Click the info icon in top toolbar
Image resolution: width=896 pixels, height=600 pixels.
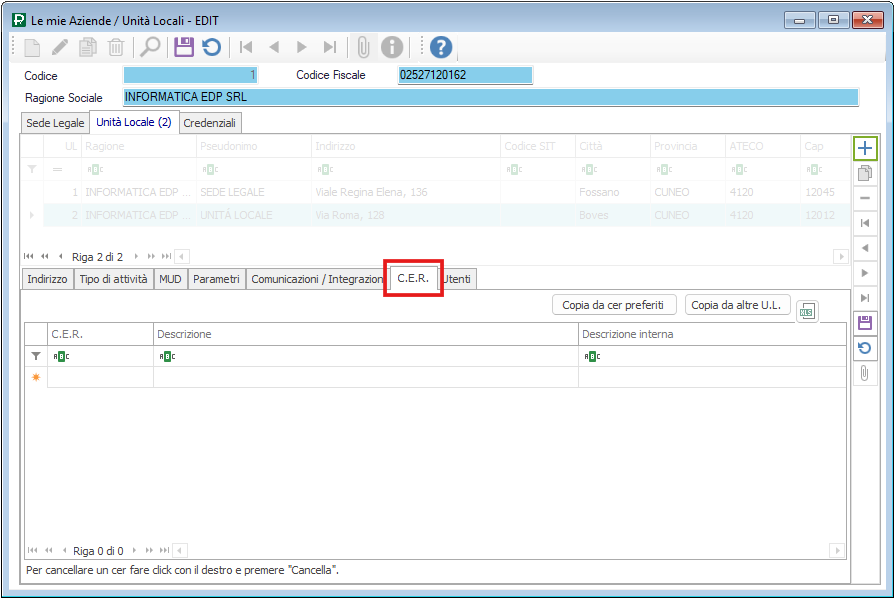(393, 47)
